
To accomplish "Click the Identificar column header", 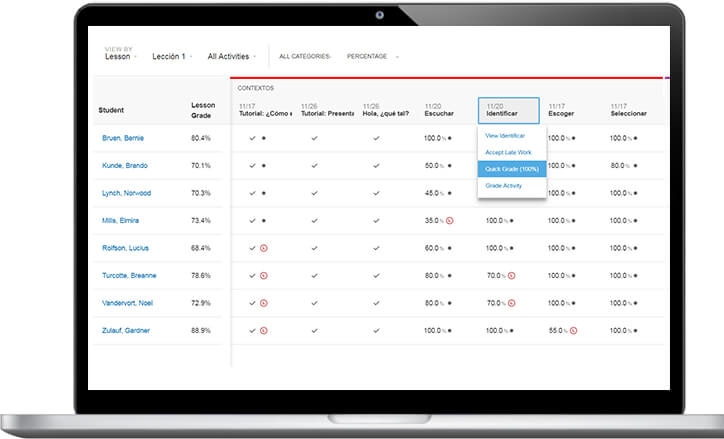I will click(508, 109).
